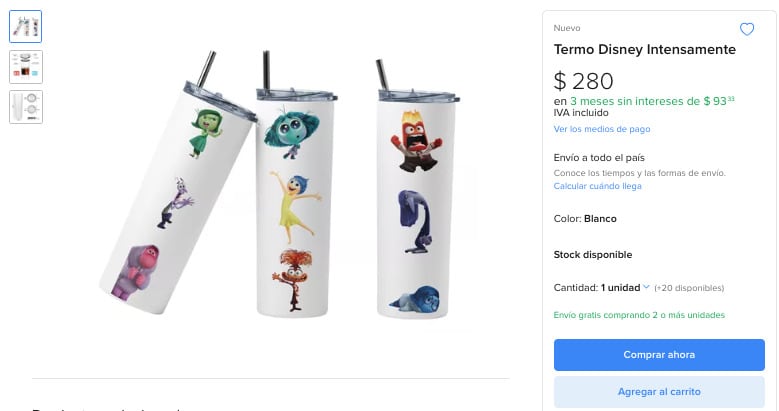Open "Ver los medios de pago" link
Screen dimensions: 779x411
tap(602, 129)
